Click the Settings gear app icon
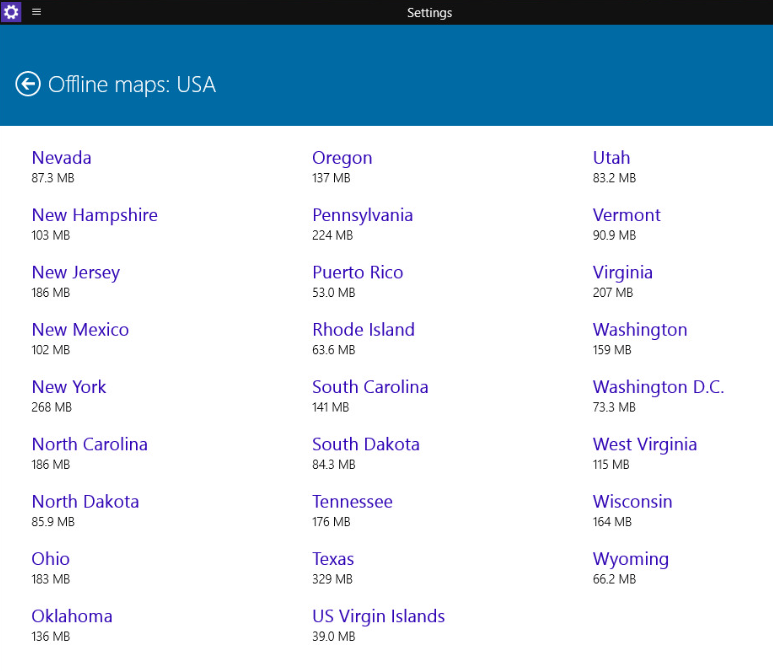This screenshot has height=671, width=773. point(11,11)
